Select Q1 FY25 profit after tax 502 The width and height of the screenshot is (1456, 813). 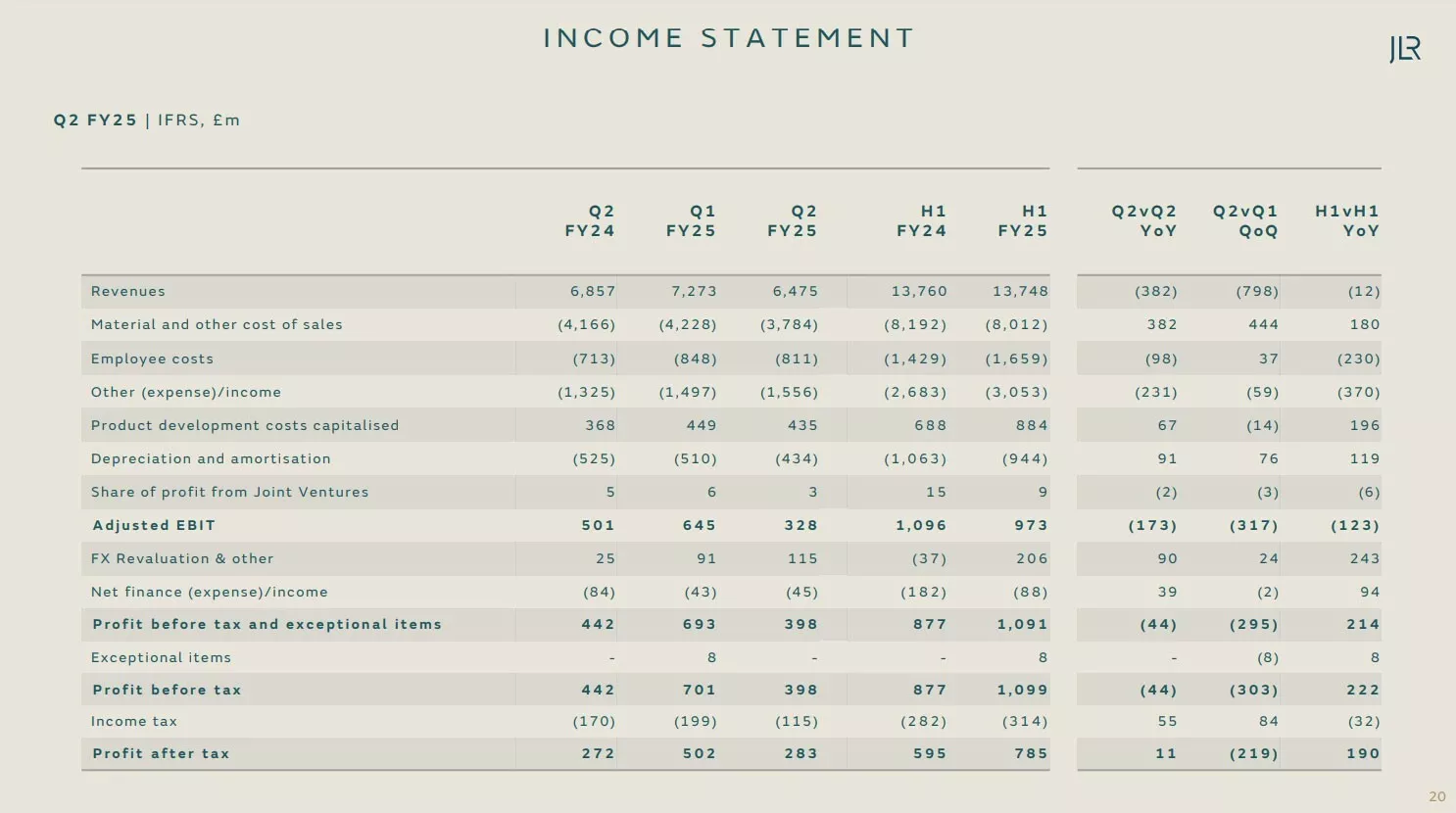700,753
